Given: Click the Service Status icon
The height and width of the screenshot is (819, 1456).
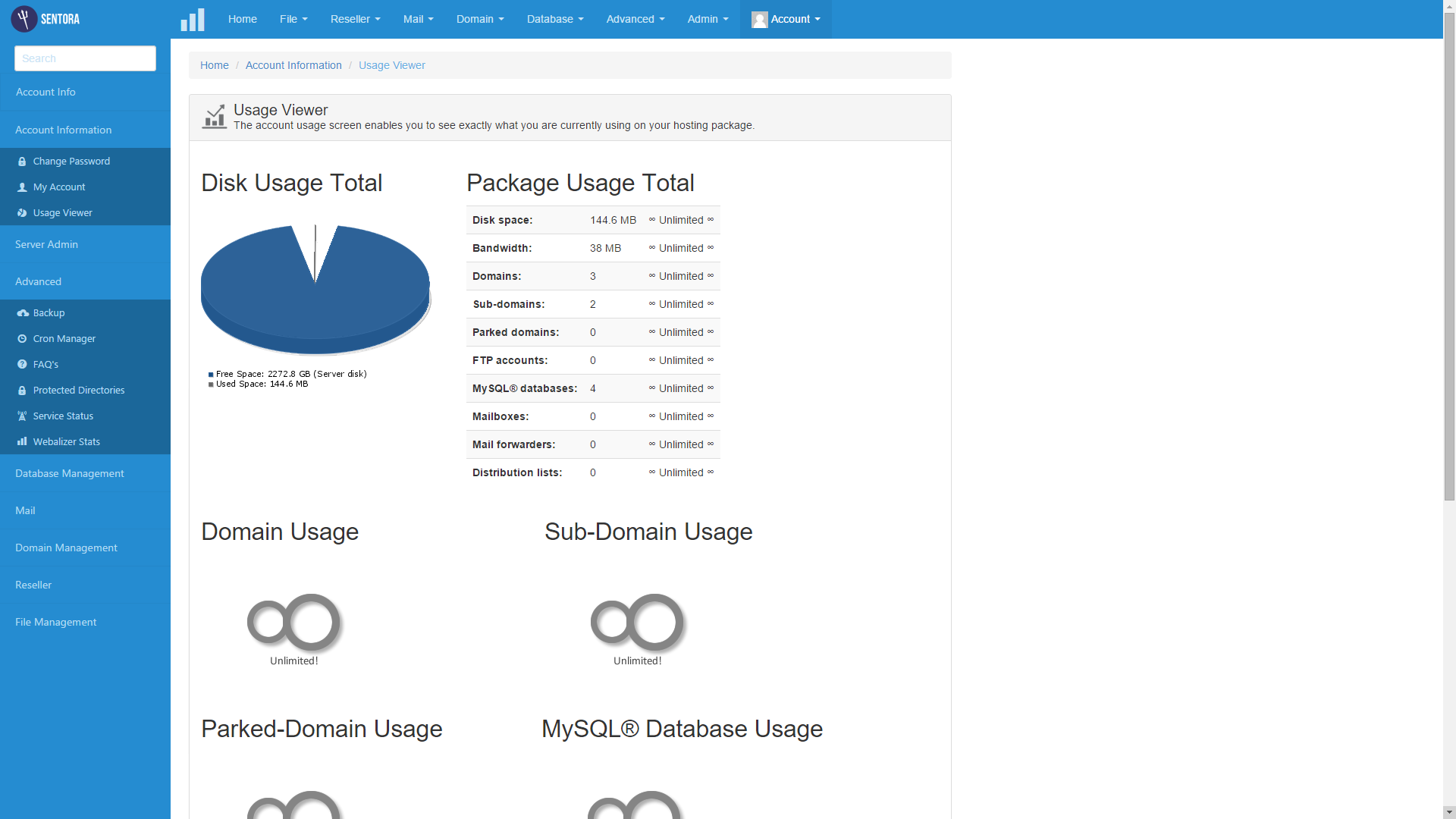Looking at the screenshot, I should point(22,416).
